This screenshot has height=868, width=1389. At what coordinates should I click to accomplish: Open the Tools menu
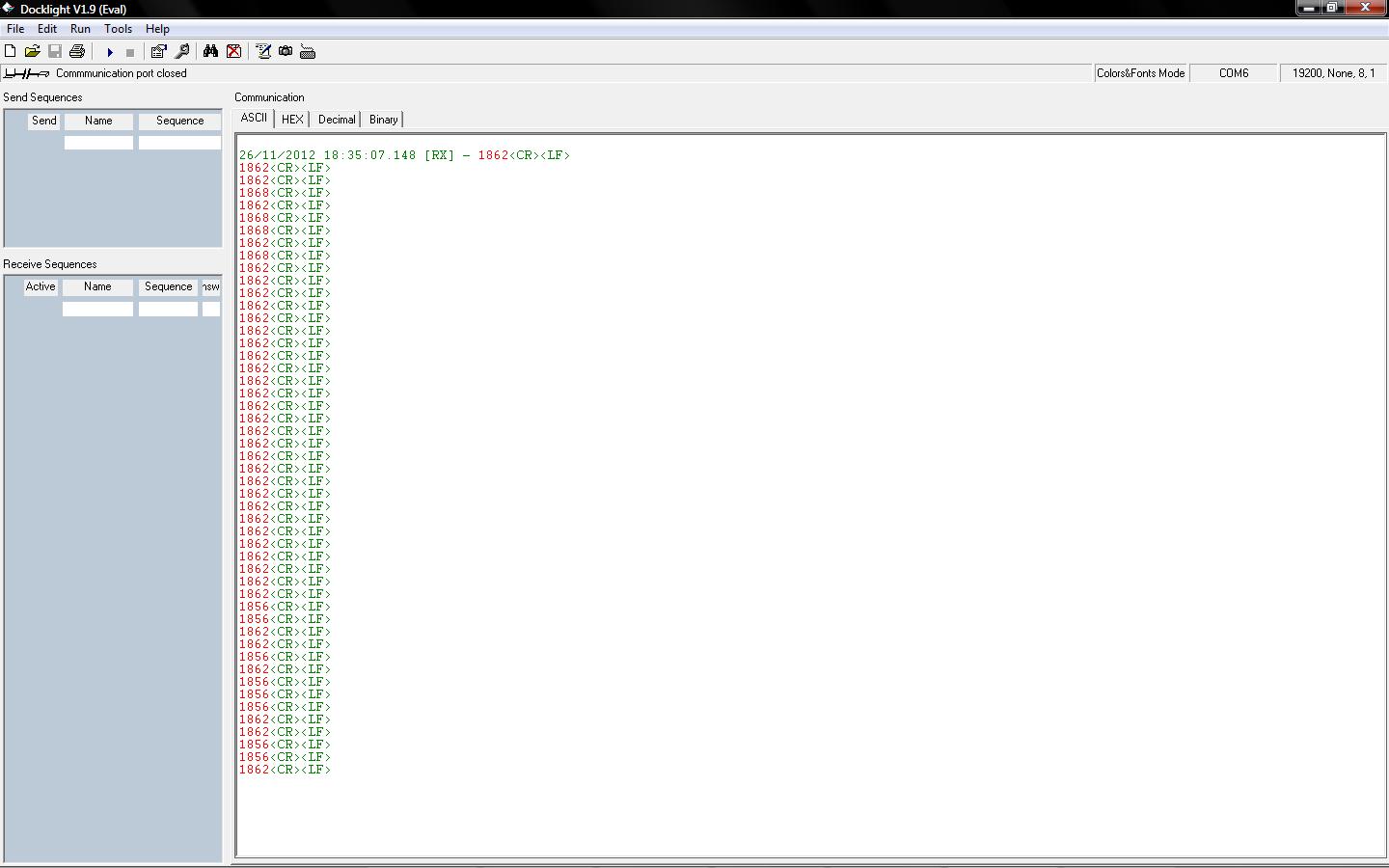(x=118, y=29)
